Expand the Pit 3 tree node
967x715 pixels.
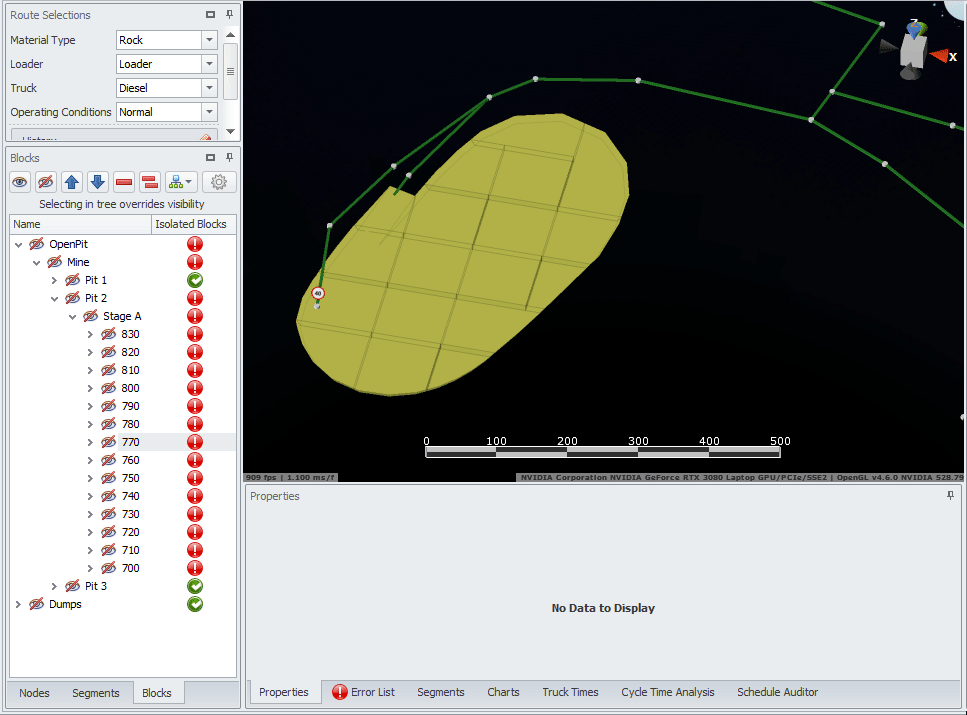(x=54, y=586)
